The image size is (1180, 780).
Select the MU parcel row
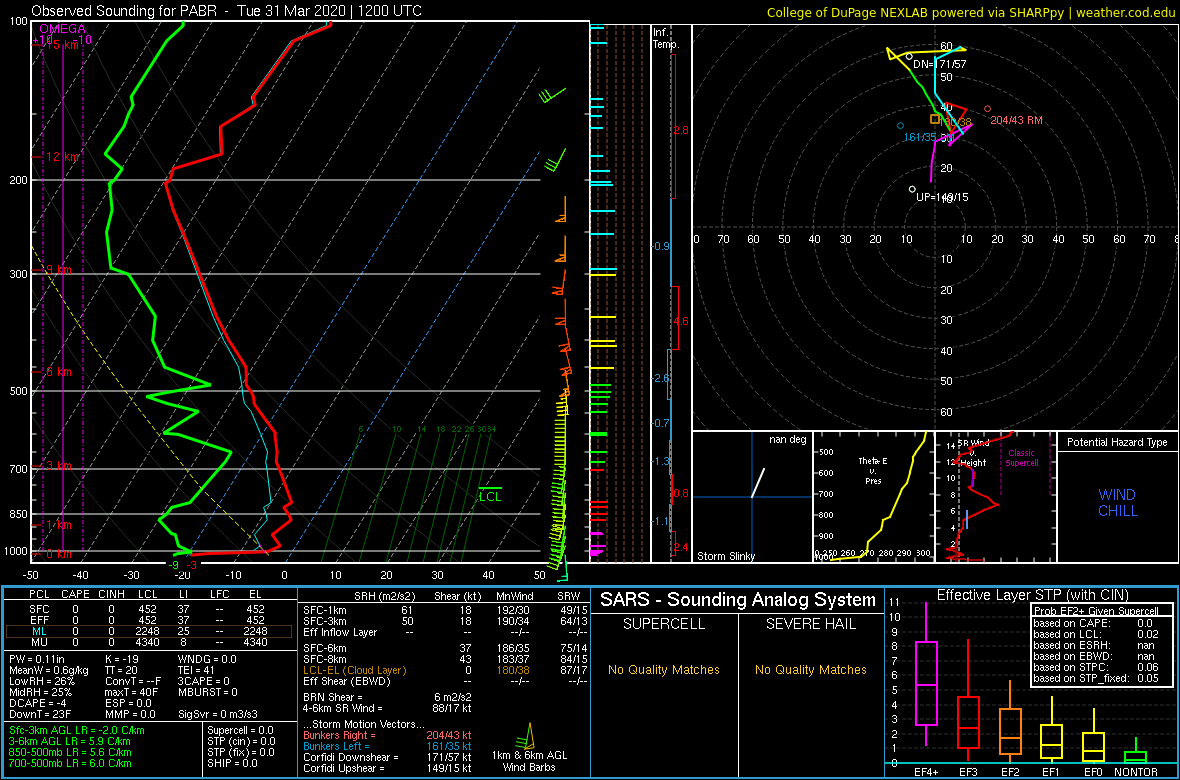148,644
